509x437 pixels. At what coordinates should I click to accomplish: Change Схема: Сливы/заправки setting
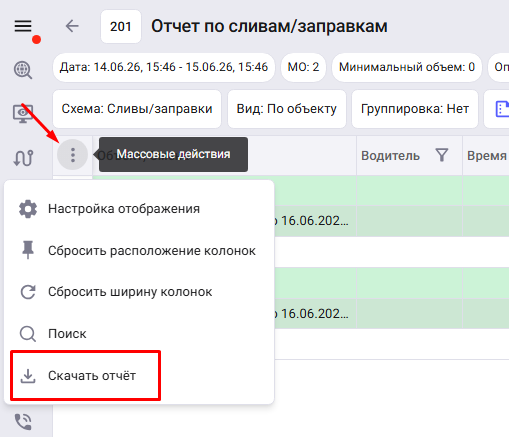(137, 109)
